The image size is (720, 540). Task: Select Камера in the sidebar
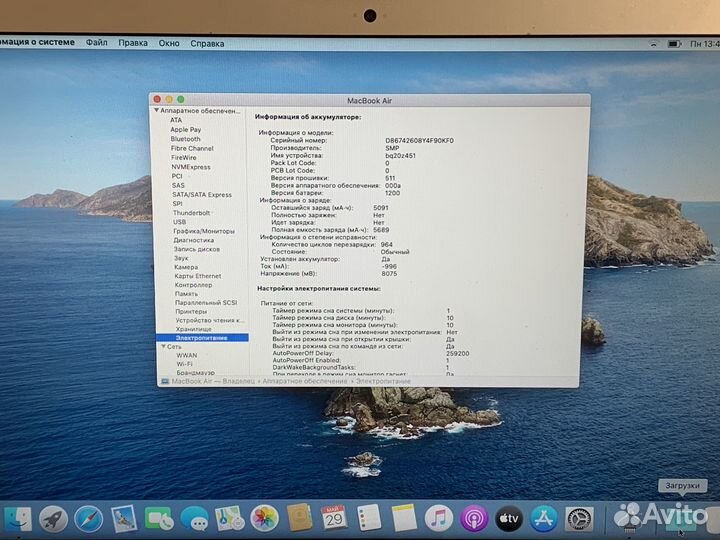point(186,267)
